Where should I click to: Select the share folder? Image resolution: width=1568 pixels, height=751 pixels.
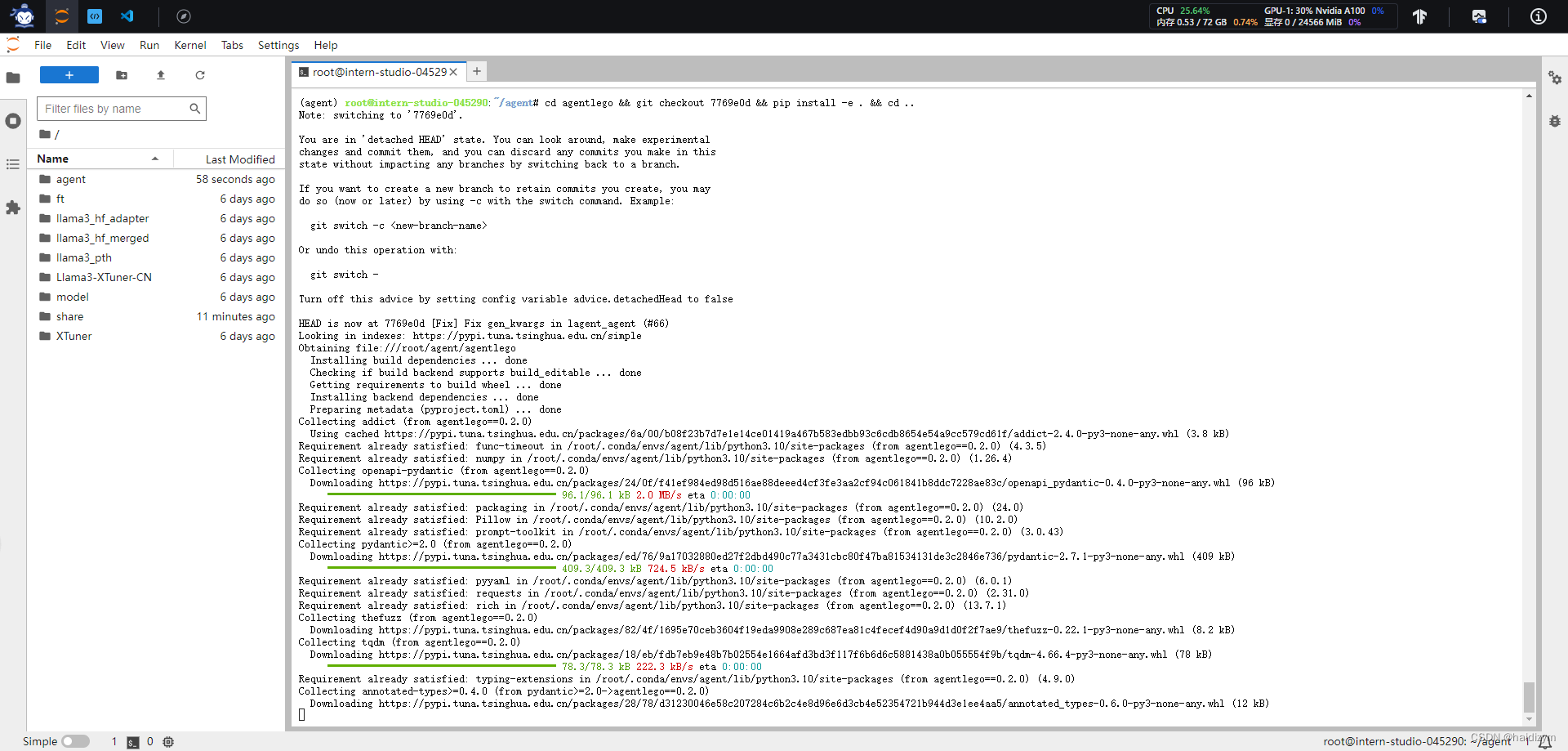click(157, 316)
